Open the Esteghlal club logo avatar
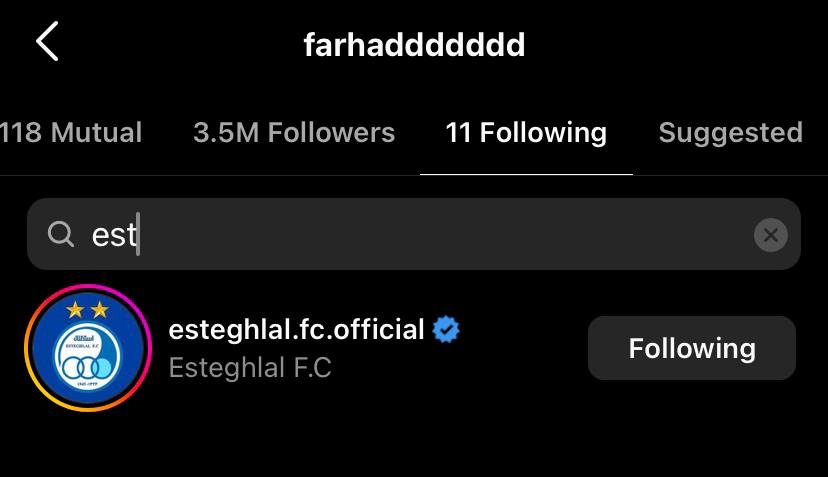 (88, 348)
